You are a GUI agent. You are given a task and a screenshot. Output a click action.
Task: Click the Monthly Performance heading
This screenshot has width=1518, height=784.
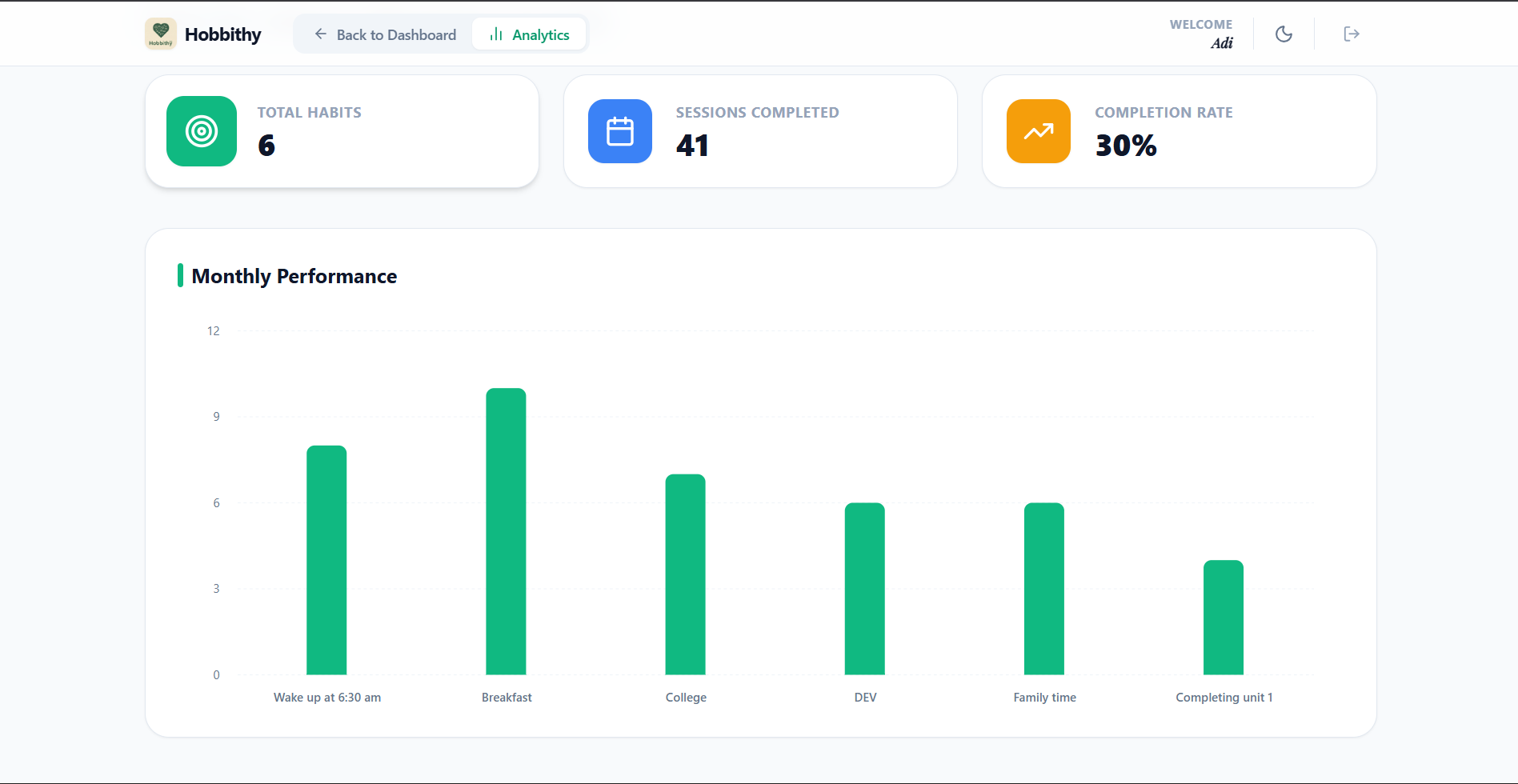tap(295, 276)
